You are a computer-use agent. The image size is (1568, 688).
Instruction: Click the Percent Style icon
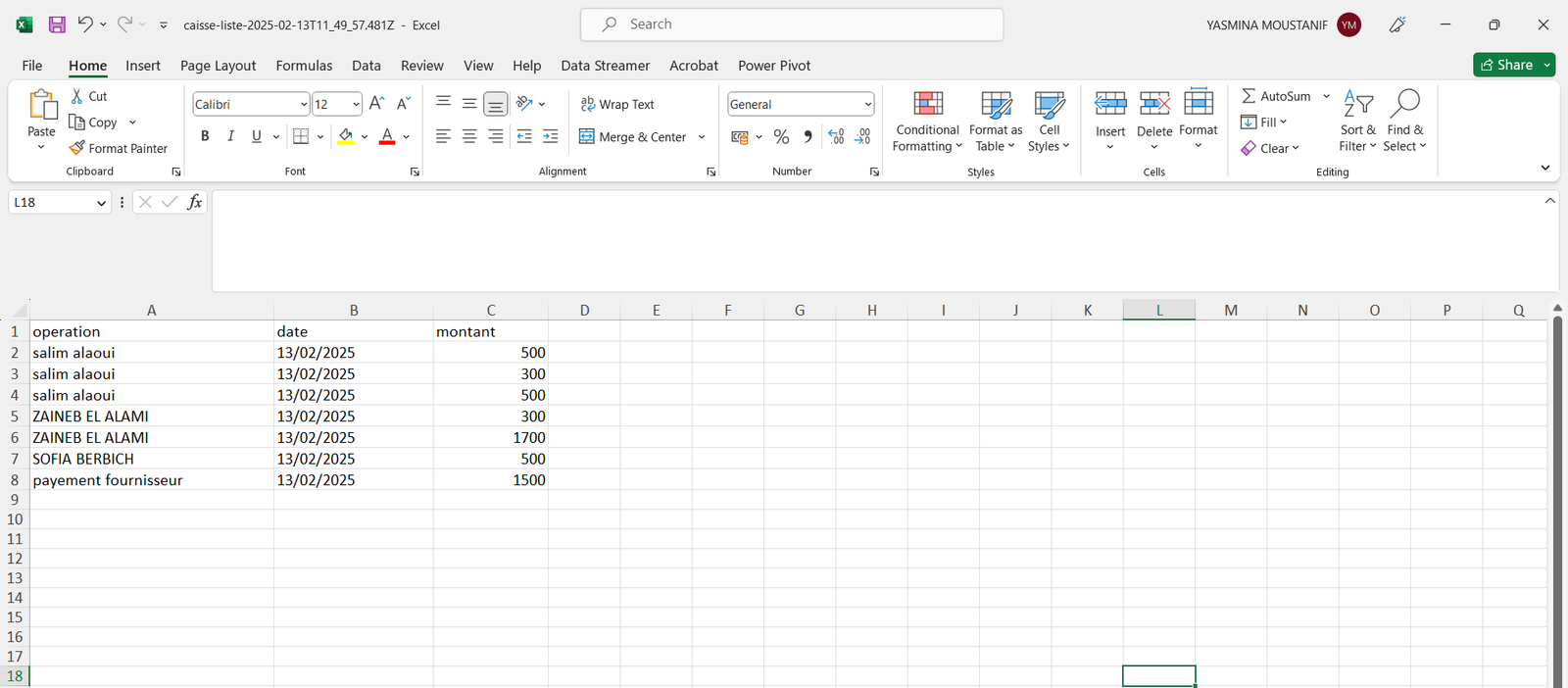tap(781, 137)
